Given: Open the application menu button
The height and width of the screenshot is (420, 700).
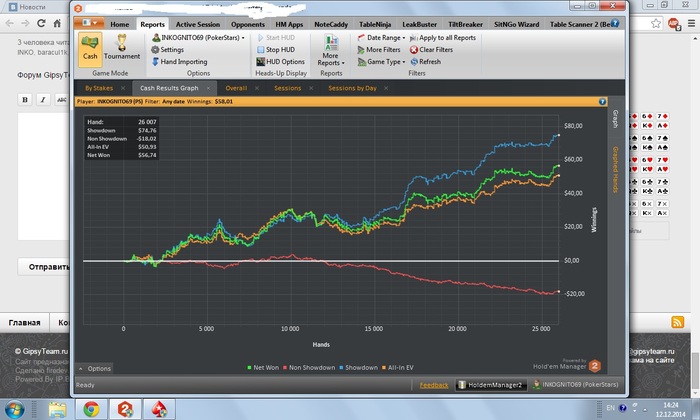Looking at the screenshot, I should coord(89,23).
